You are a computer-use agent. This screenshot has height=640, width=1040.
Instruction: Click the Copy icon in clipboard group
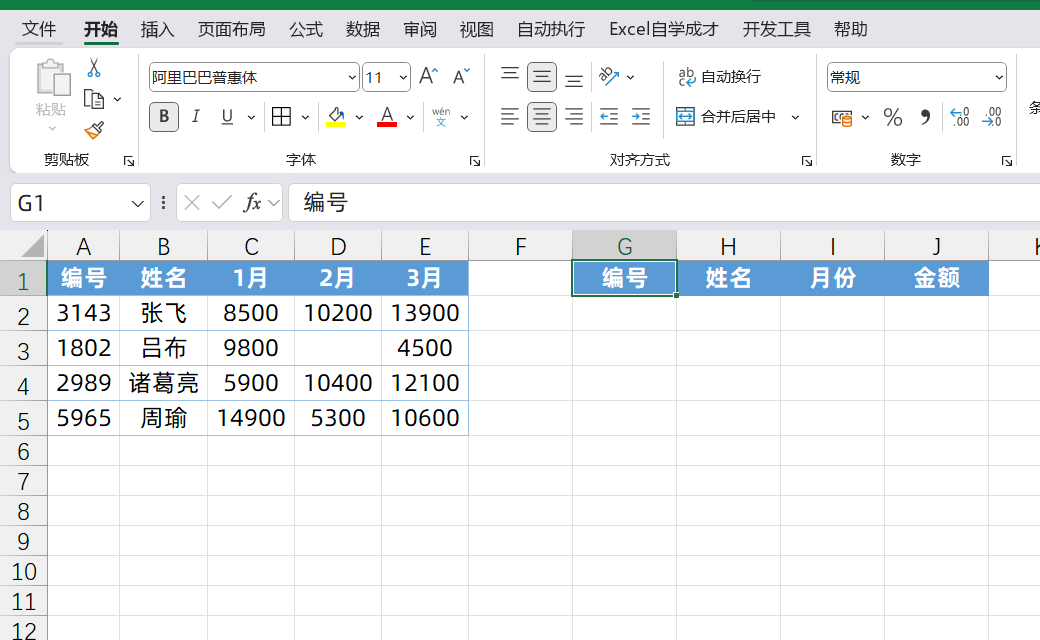(x=94, y=99)
